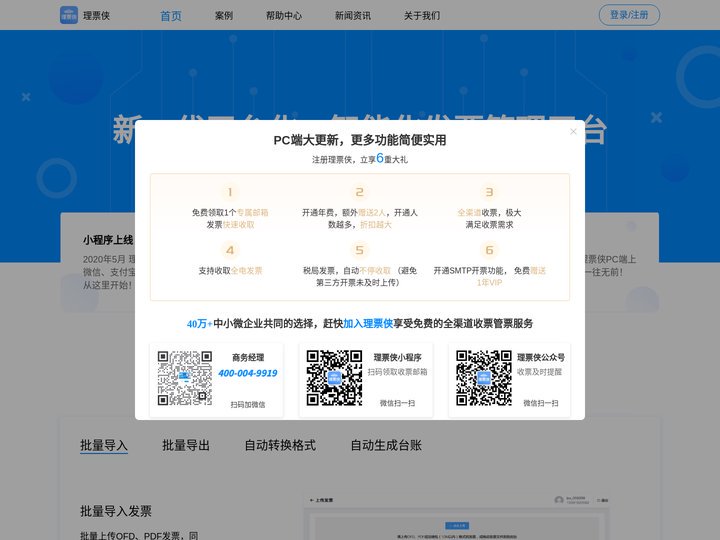This screenshot has width=720, height=540.
Task: Click the 小程序上线 news heading
Action: tap(108, 240)
